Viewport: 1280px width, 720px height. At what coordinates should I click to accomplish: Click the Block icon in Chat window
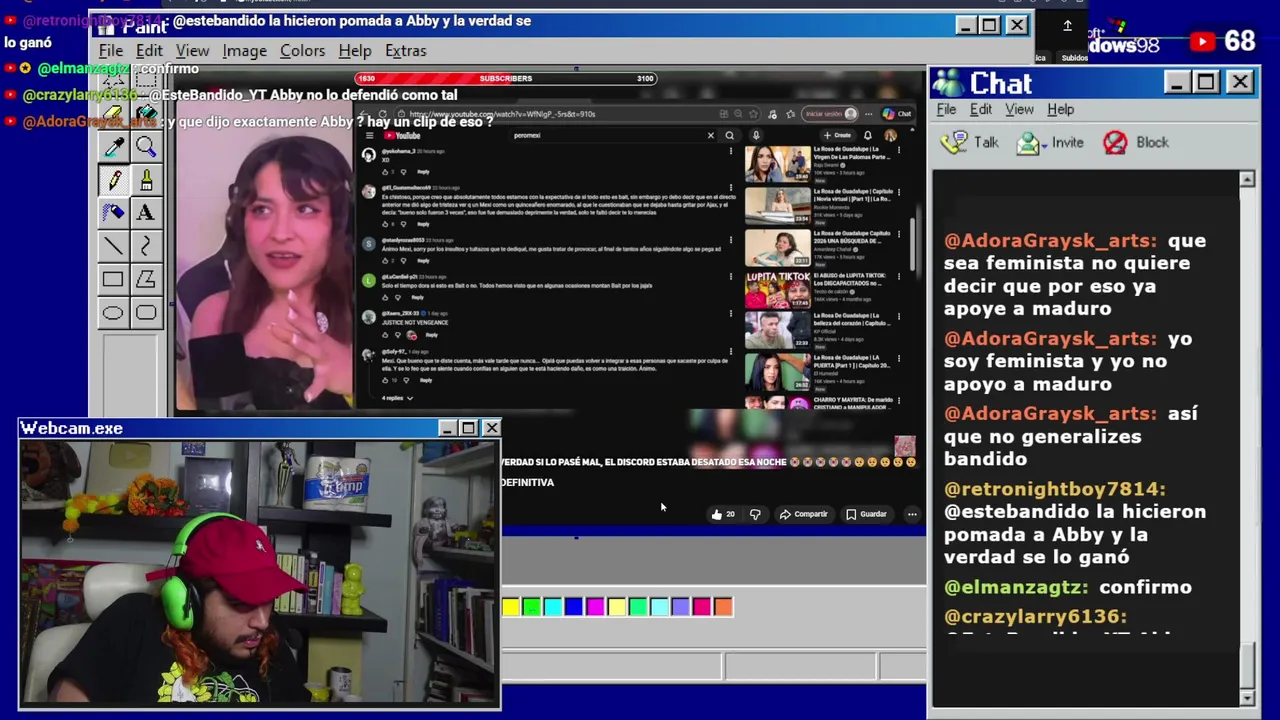(1115, 143)
